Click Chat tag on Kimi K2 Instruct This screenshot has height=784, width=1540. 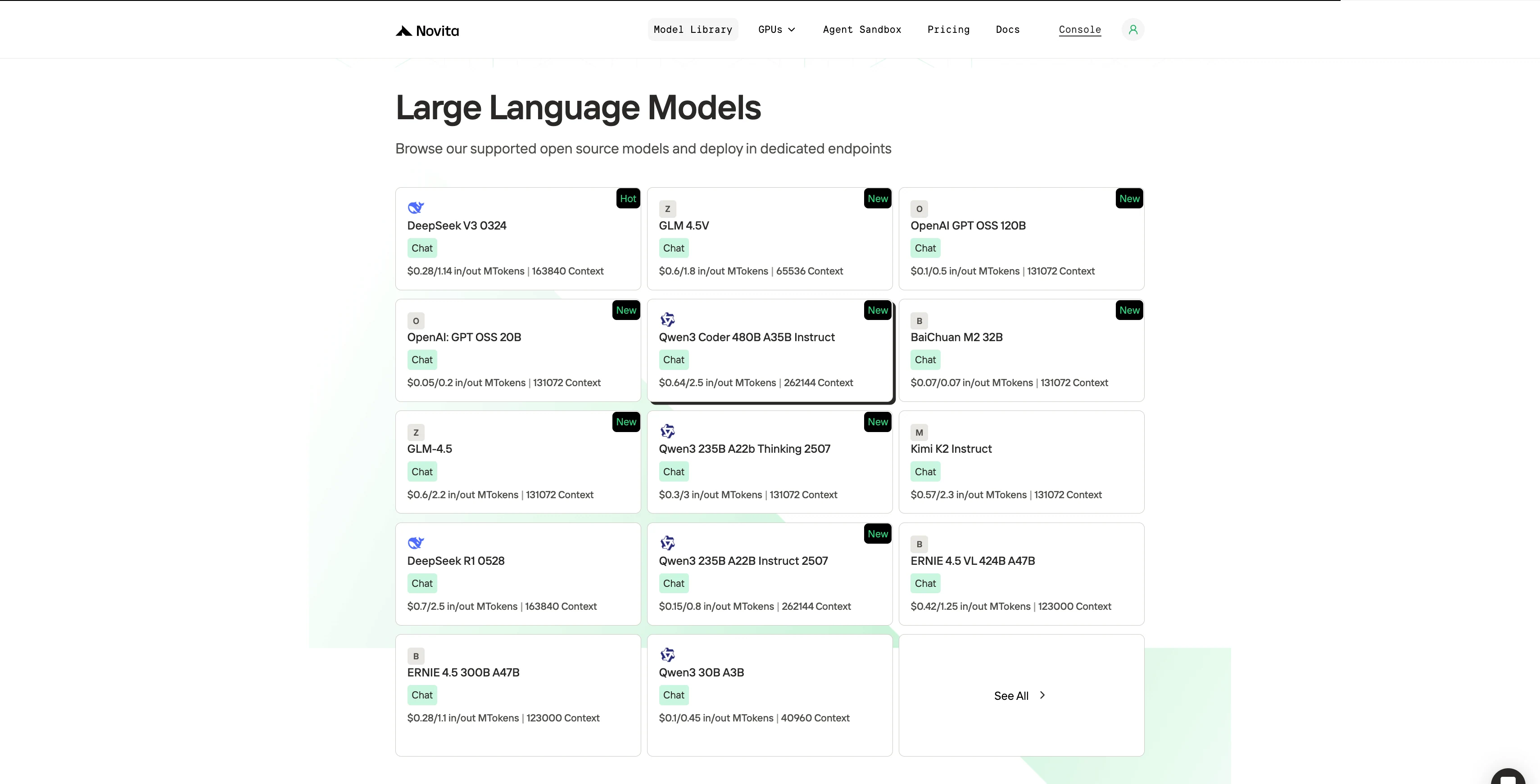point(925,472)
